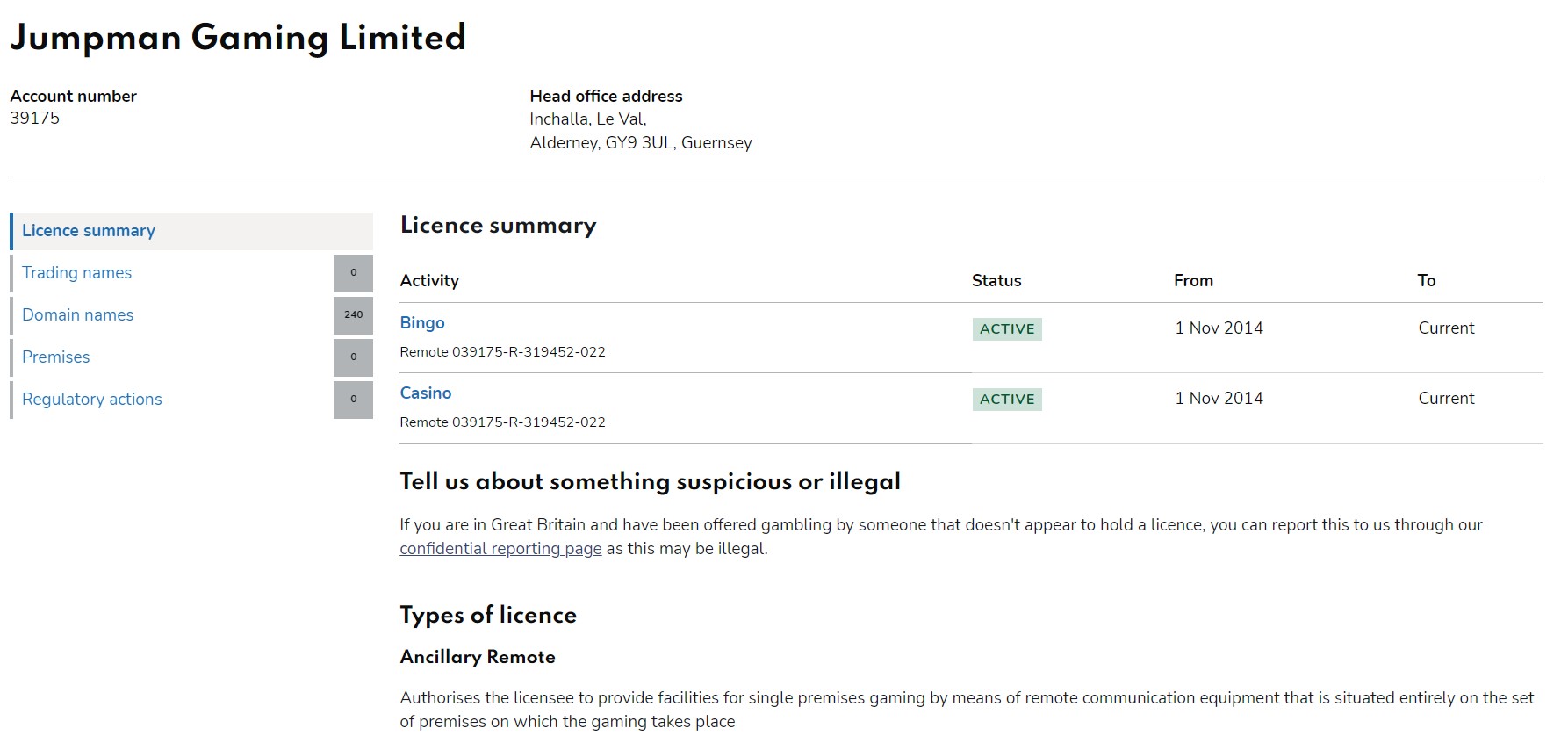Click the 240 count badge beside Domain names
The height and width of the screenshot is (750, 1568).
[x=353, y=315]
